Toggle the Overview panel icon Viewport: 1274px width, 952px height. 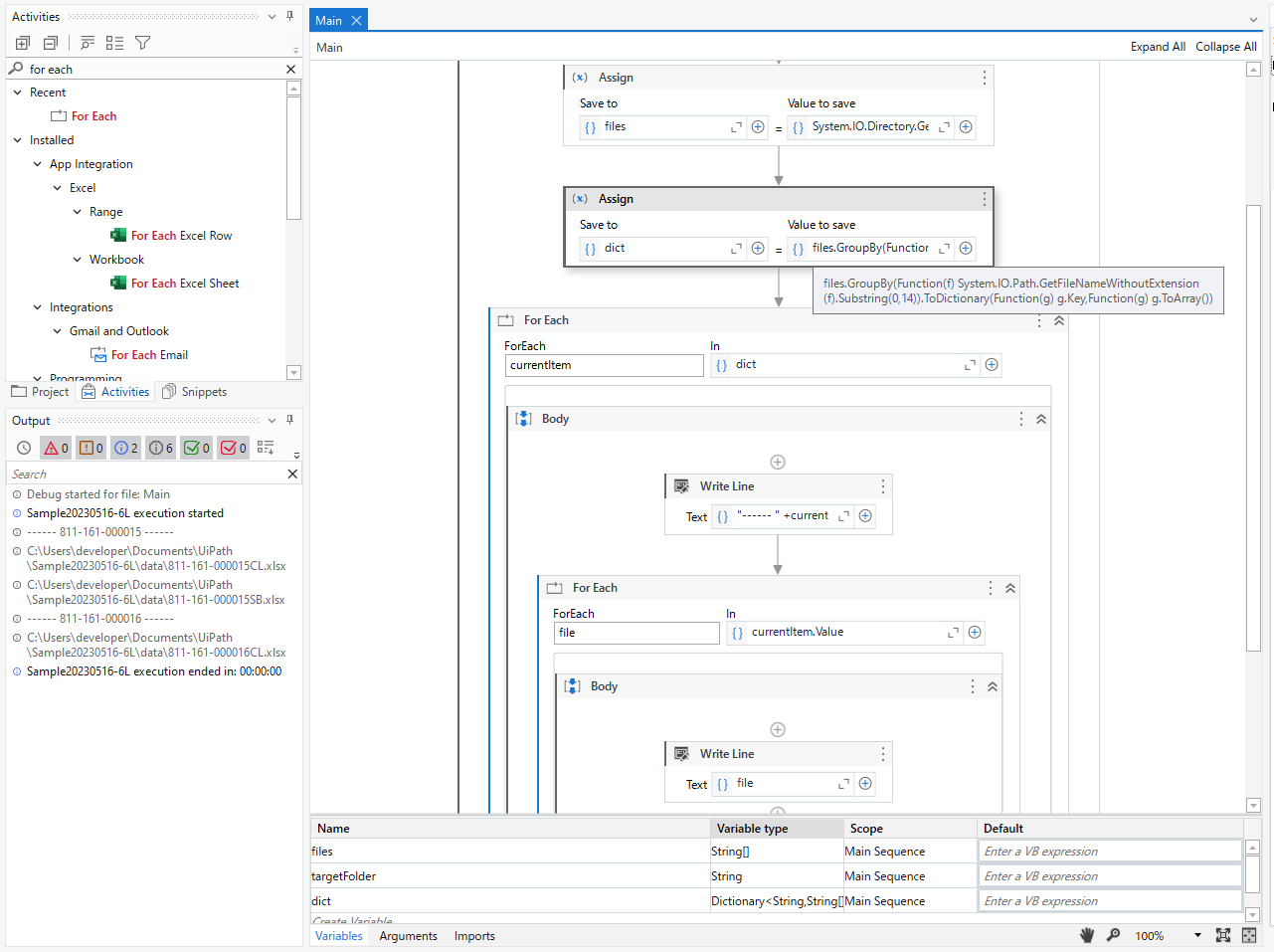pyautogui.click(x=1249, y=935)
